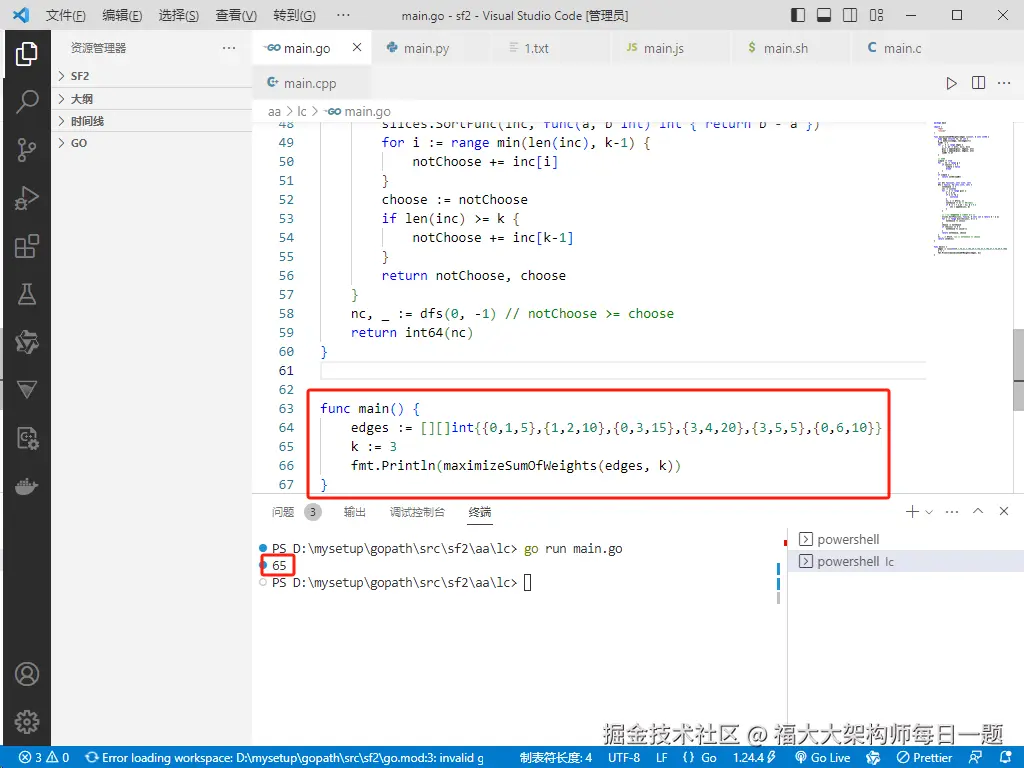Viewport: 1024px width, 768px height.
Task: Close the main.go tab
Action: pos(357,47)
